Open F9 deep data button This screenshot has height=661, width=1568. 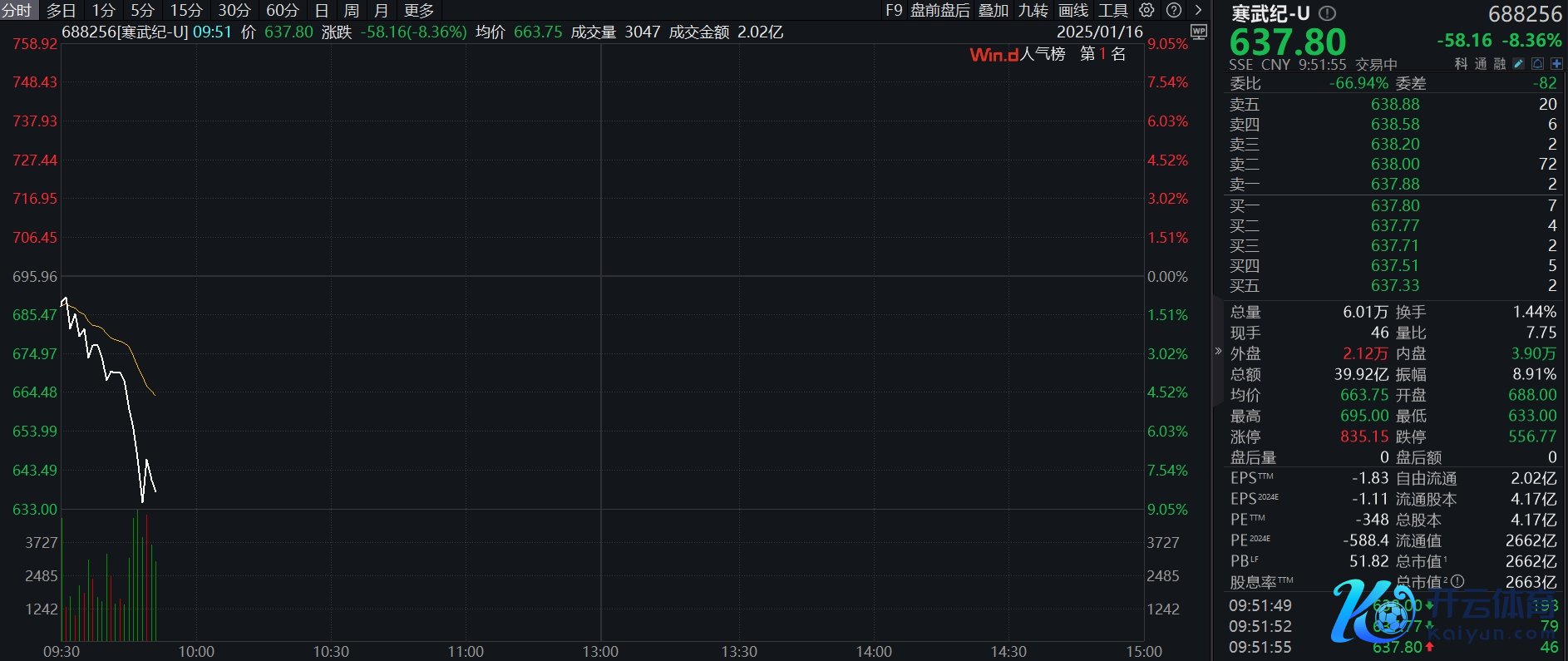point(894,10)
